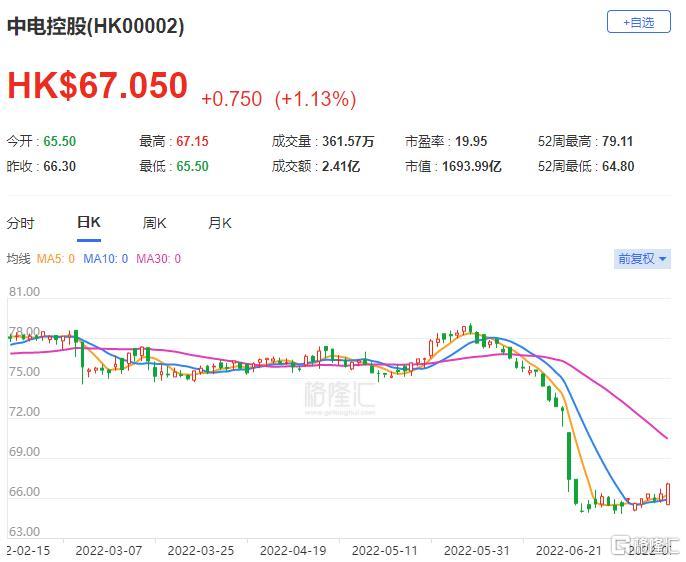Click the price change +0.750 (+1.13%)
686x562 pixels.
coord(279,99)
